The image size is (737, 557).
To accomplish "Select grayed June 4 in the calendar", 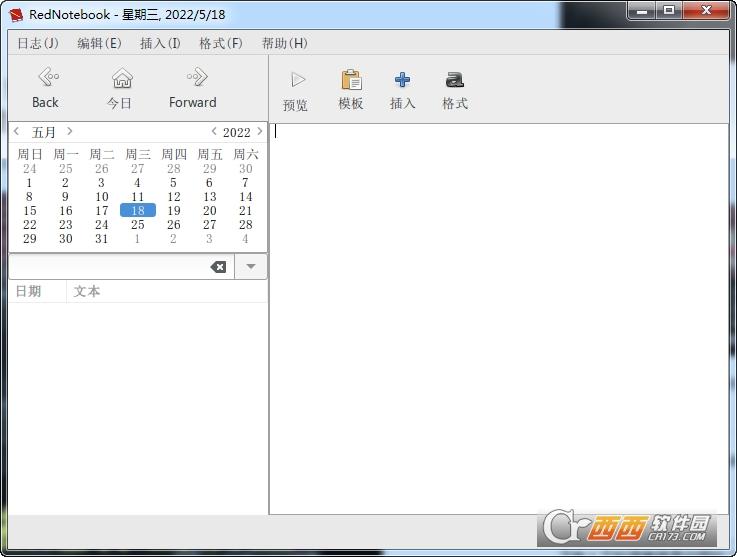I will [x=245, y=238].
